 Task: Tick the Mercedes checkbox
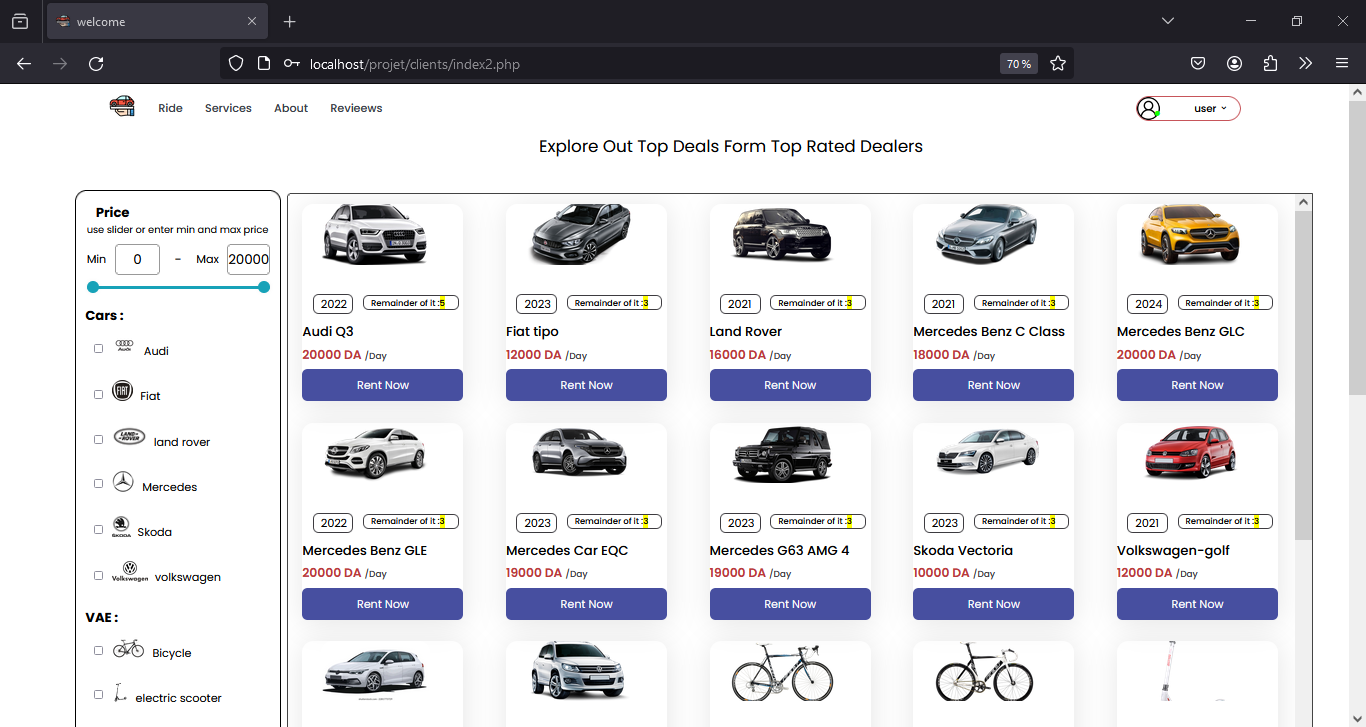point(98,483)
